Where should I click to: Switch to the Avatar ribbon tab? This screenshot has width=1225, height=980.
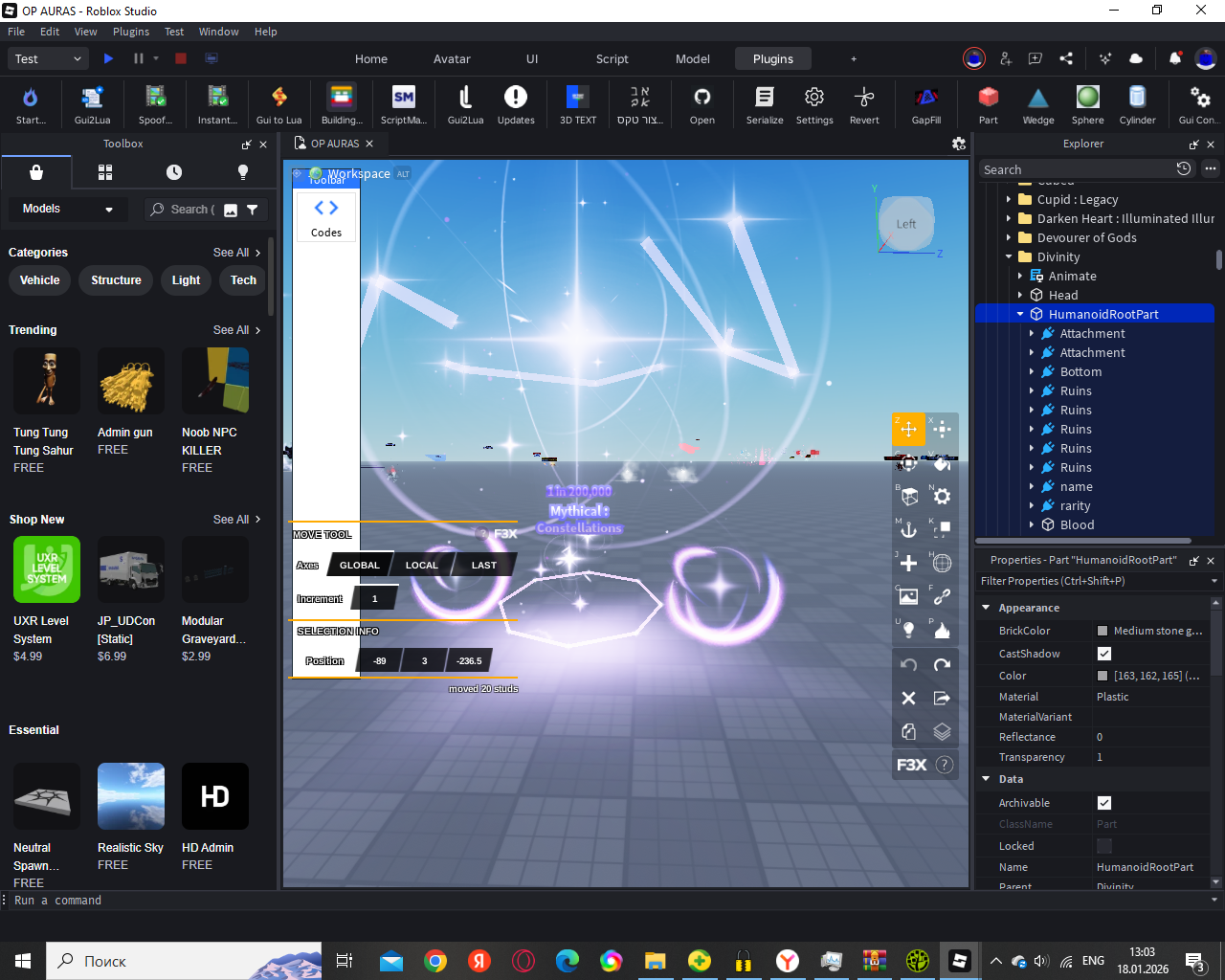coord(452,58)
